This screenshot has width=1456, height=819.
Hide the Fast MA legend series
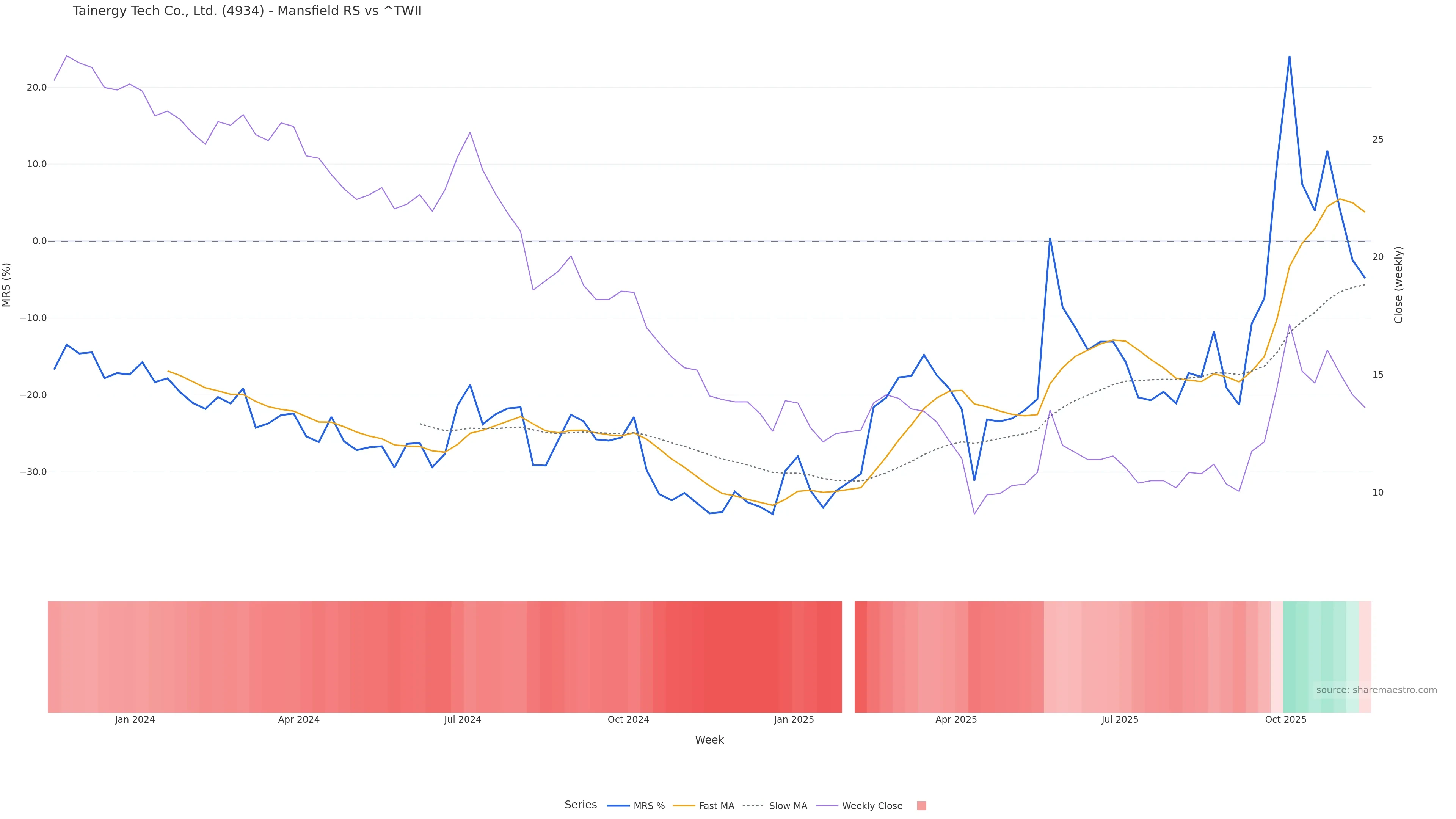(716, 806)
